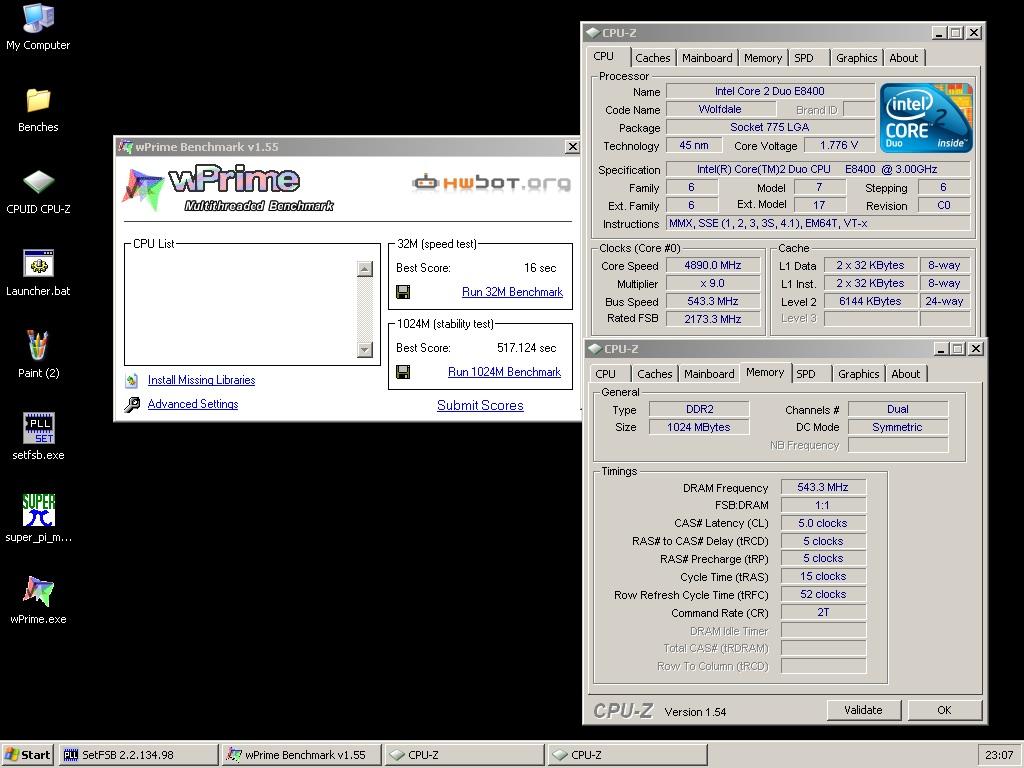This screenshot has height=768, width=1024.
Task: Run the 32M Benchmark
Action: click(512, 292)
